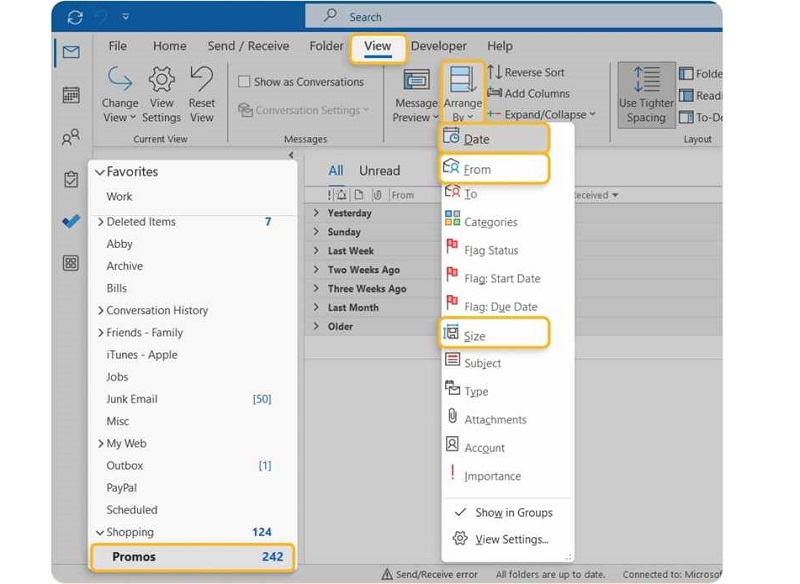Arrange messages by Subject
The width and height of the screenshot is (800, 584).
click(x=508, y=363)
